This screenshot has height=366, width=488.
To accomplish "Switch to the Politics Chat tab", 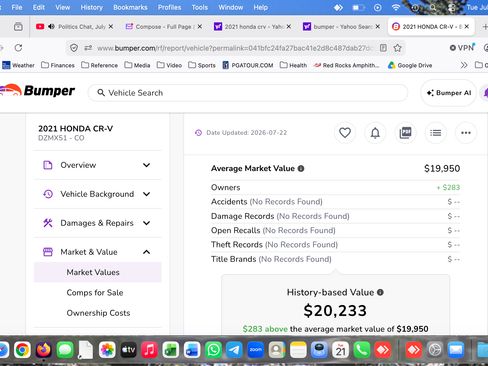I will click(x=74, y=26).
